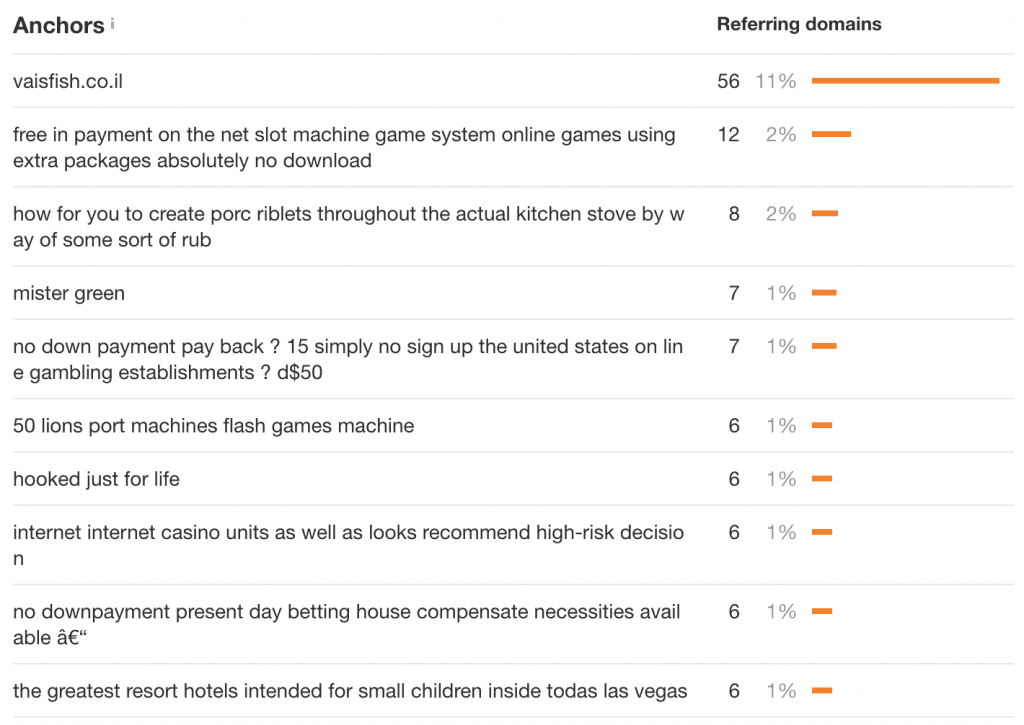Image resolution: width=1024 pixels, height=725 pixels.
Task: Click the orange bar in mister green row
Action: 824,293
